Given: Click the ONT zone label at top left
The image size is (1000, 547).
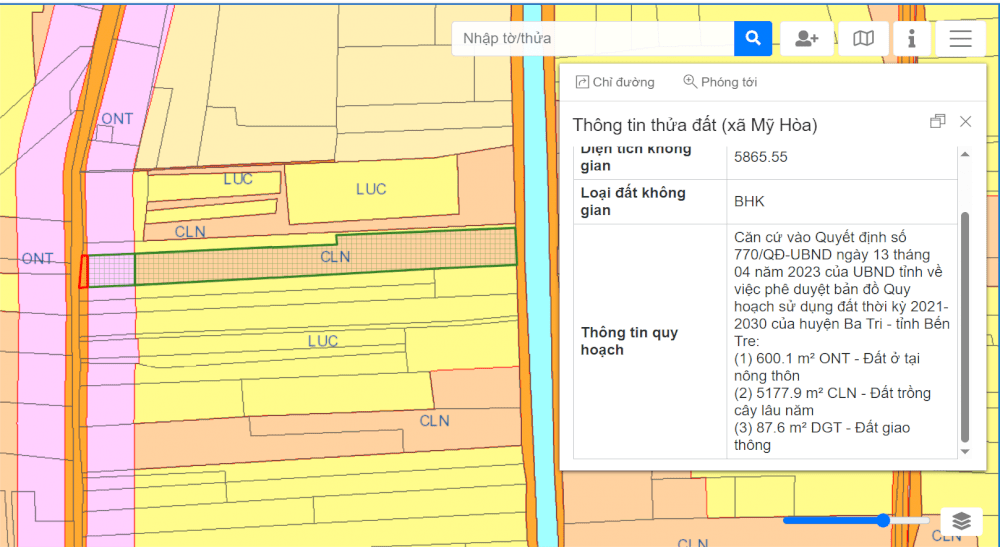Looking at the screenshot, I should click(x=117, y=119).
